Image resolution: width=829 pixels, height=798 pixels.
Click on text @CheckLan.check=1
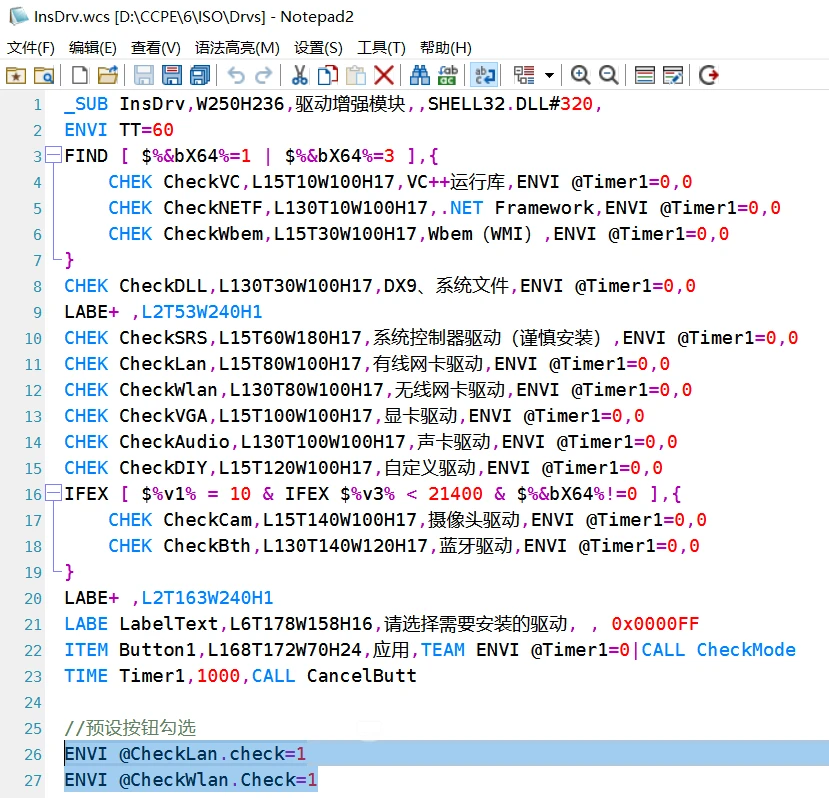pos(213,754)
